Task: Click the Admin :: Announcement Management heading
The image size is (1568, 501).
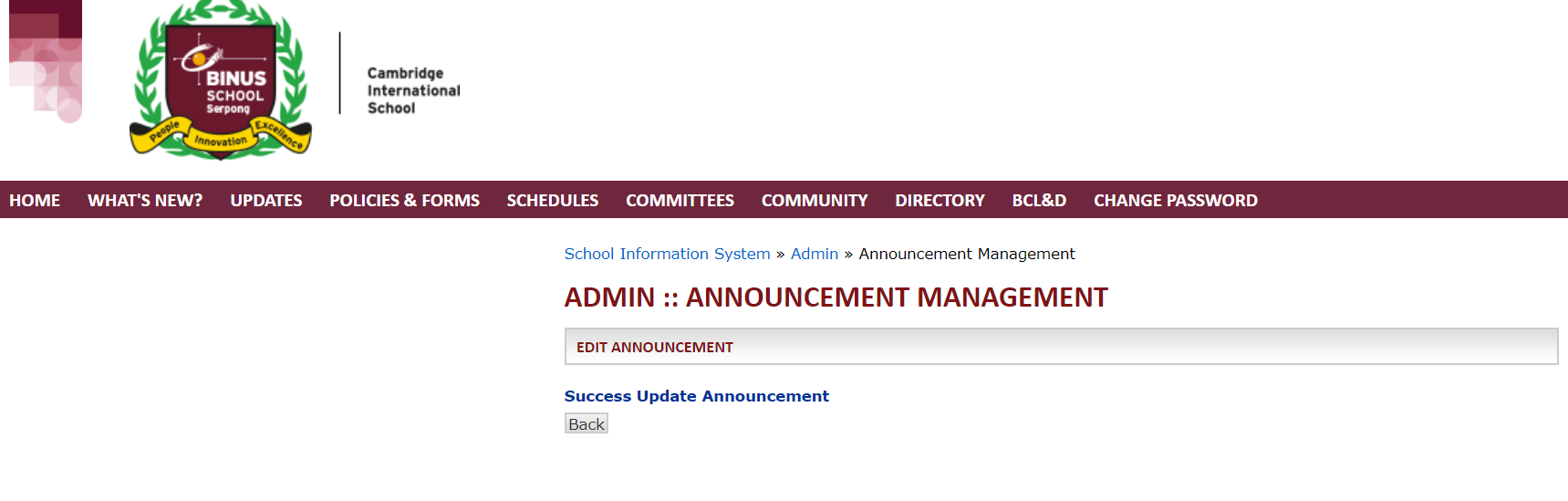Action: 836,297
